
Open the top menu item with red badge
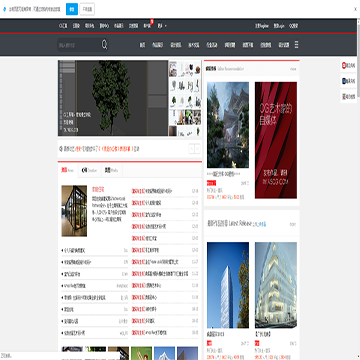click(147, 25)
